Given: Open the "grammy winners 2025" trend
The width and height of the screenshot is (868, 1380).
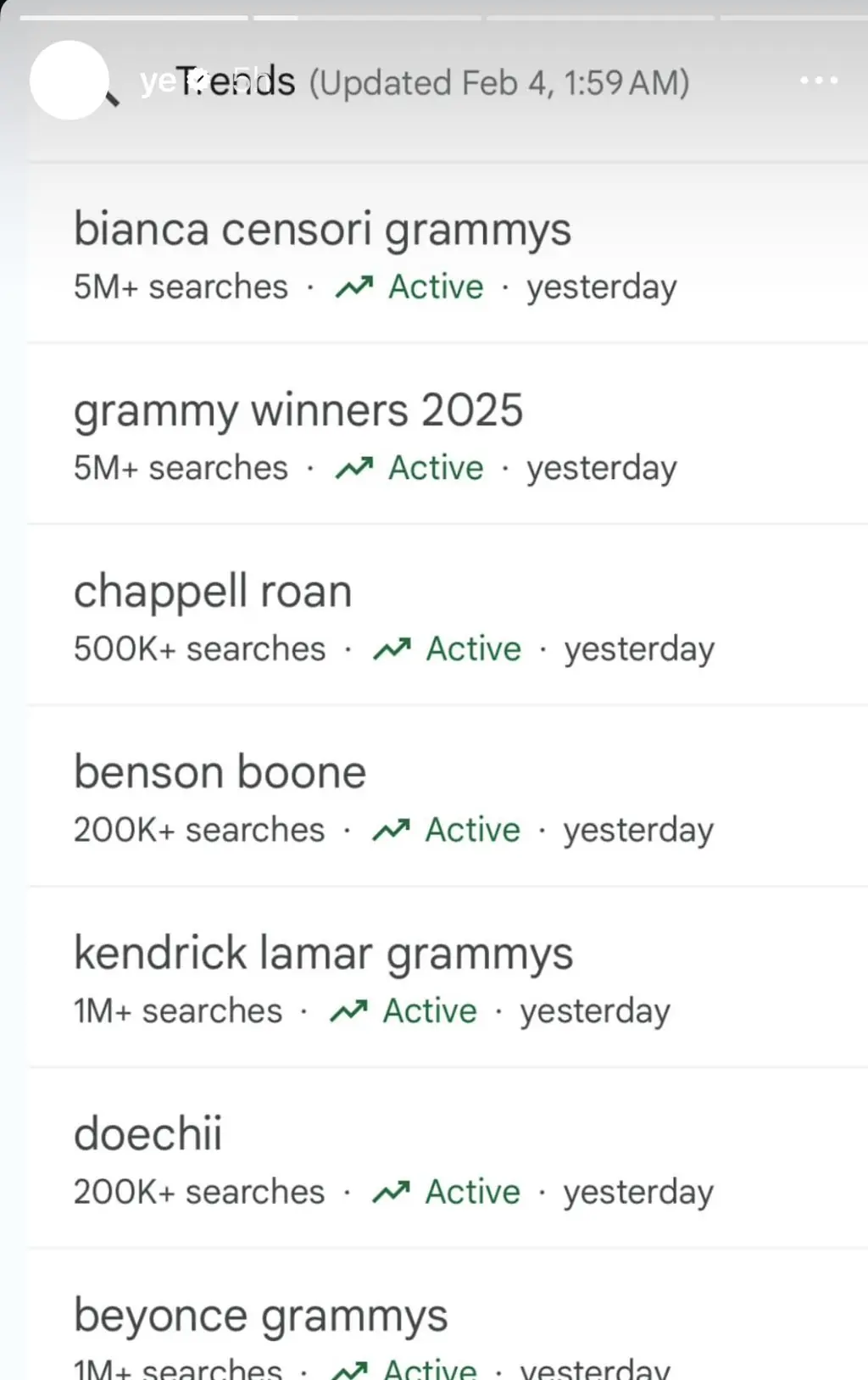Looking at the screenshot, I should click(x=298, y=410).
